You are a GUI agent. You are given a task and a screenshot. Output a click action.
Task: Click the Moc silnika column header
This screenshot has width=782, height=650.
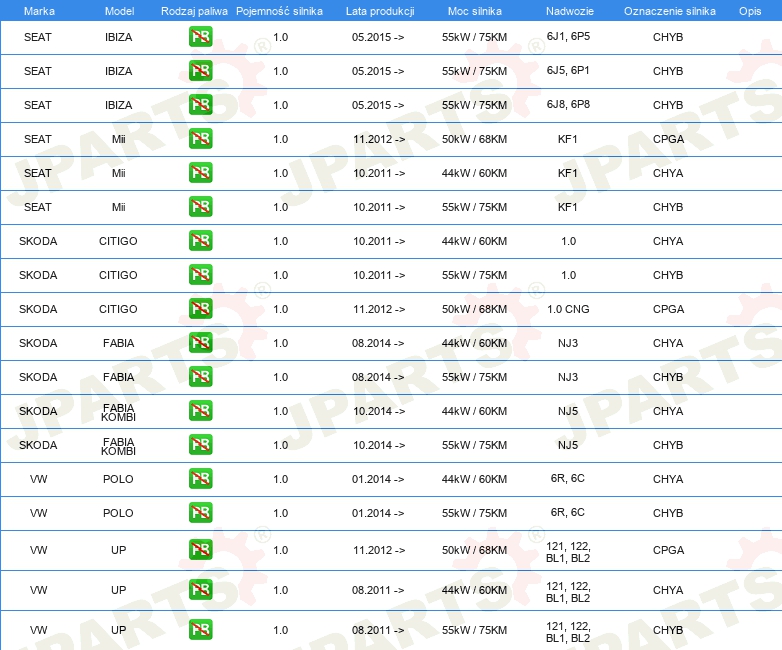(x=474, y=11)
